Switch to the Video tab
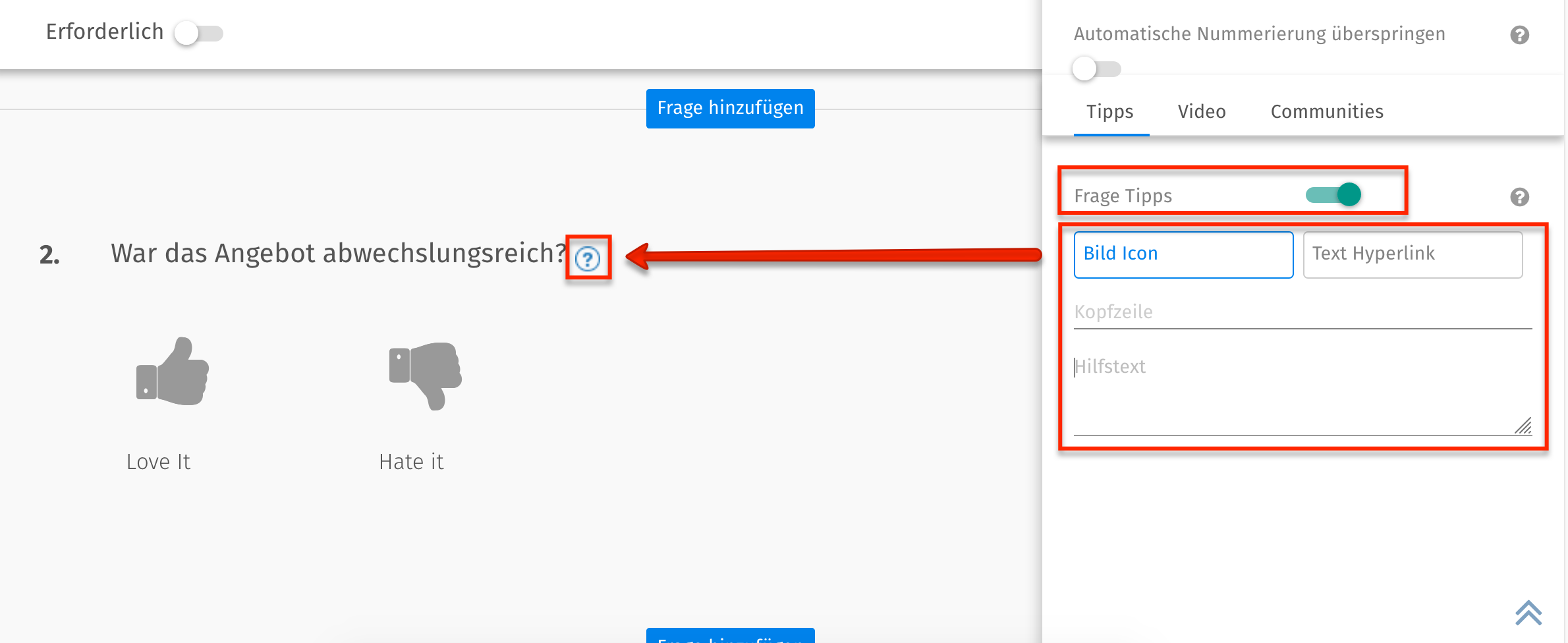Screen dimensions: 1568x643 (x=1201, y=111)
